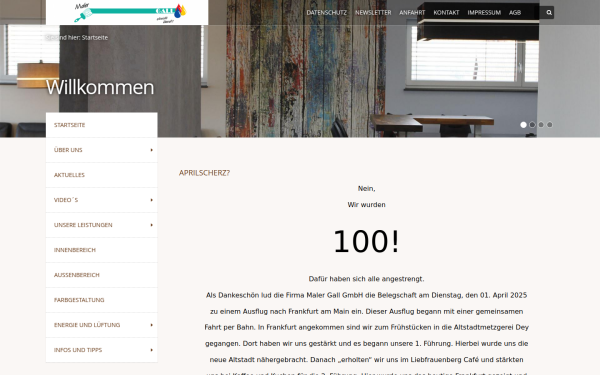
Task: Select the fourth slider dot
Action: click(549, 125)
